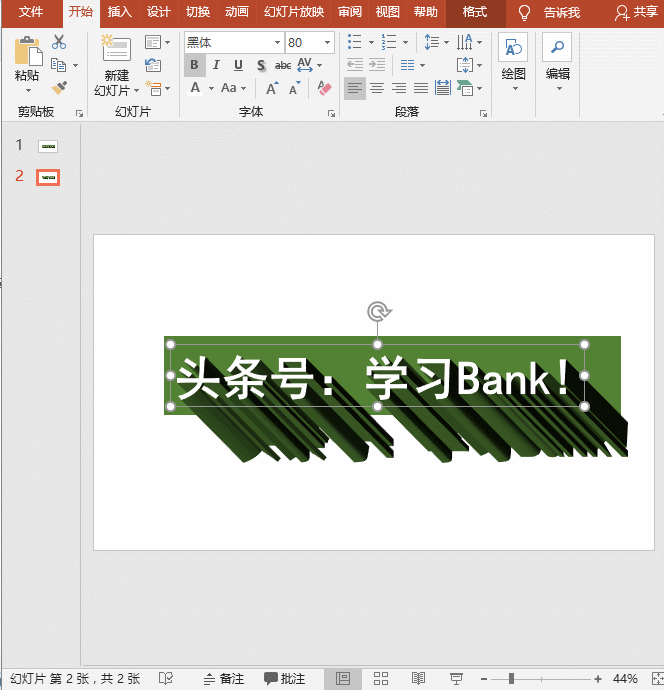Switch to the 设计 tab
Image resolution: width=664 pixels, height=690 pixels.
pyautogui.click(x=158, y=12)
